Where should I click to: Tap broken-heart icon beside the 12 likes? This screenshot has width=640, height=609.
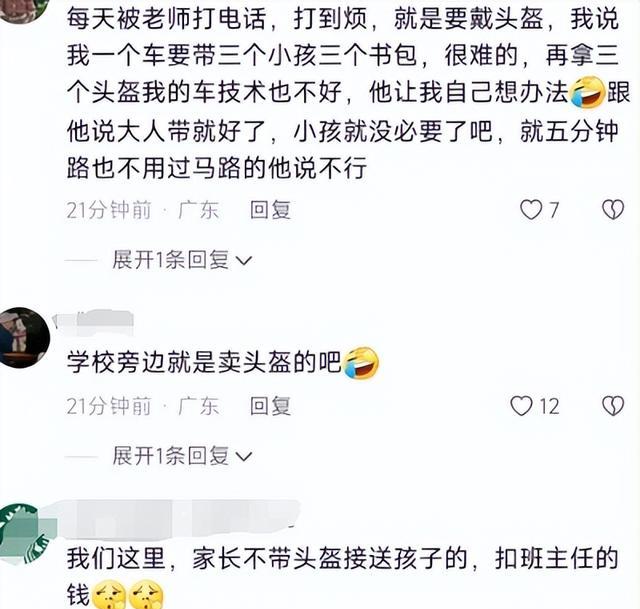pos(613,406)
